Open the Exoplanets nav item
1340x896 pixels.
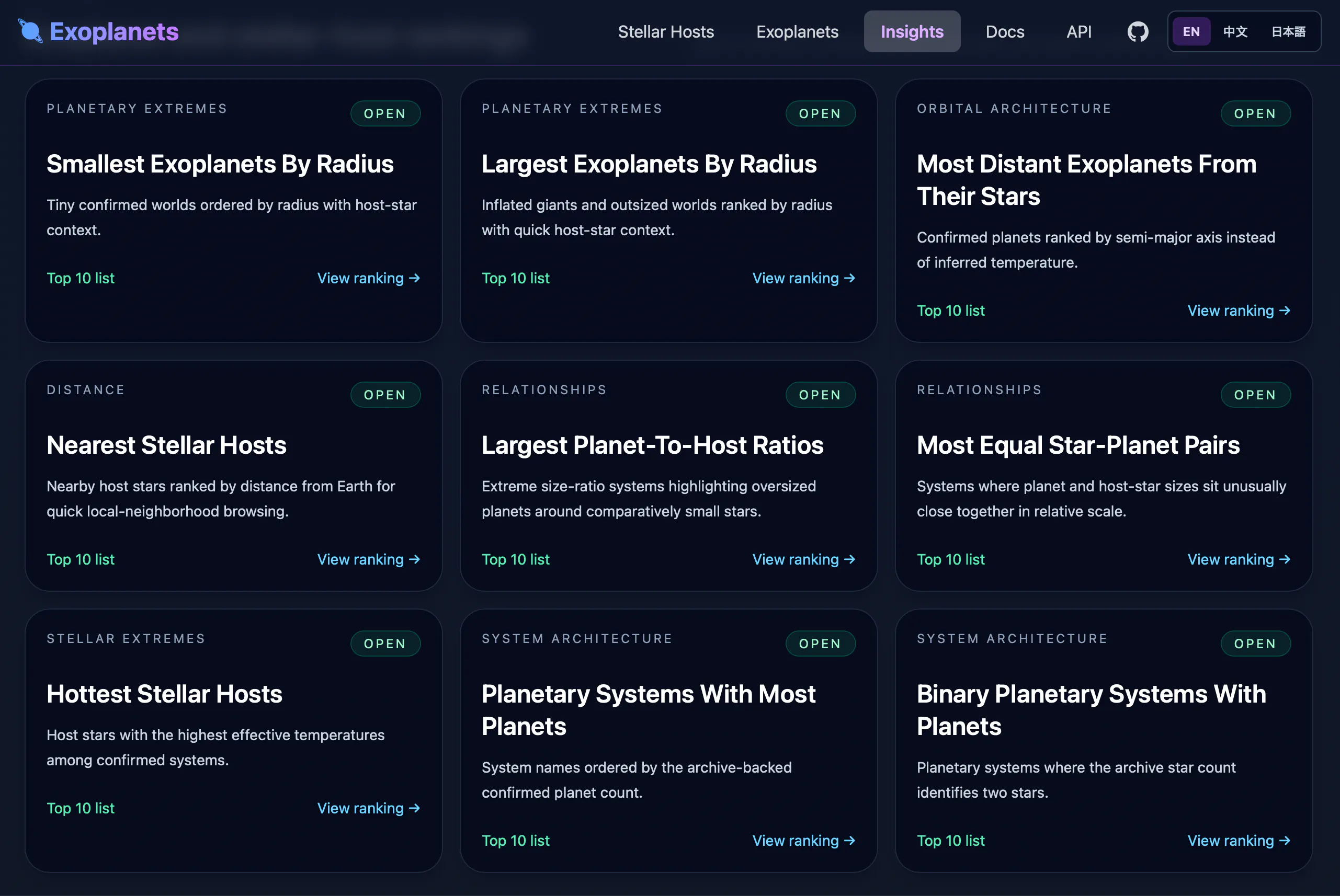point(797,31)
